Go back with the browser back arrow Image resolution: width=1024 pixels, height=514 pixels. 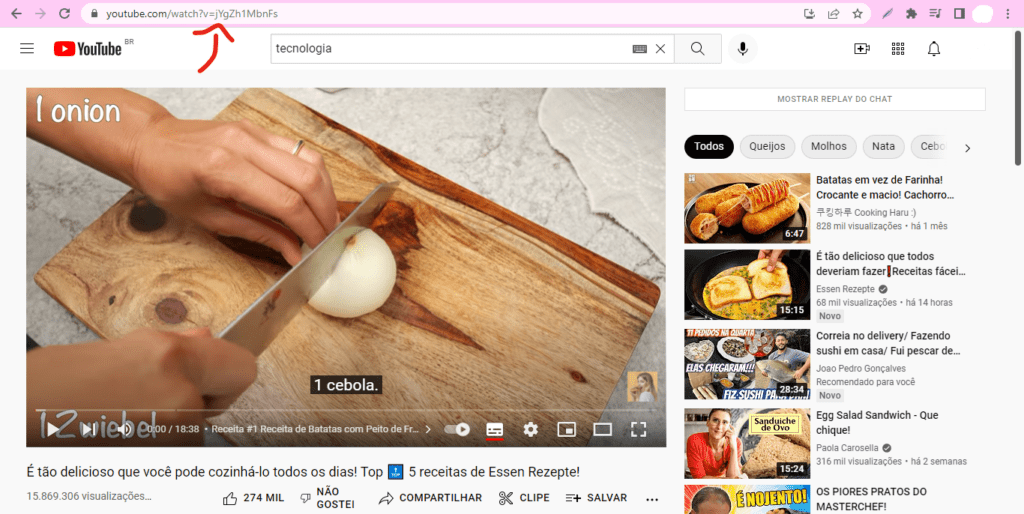pyautogui.click(x=16, y=14)
